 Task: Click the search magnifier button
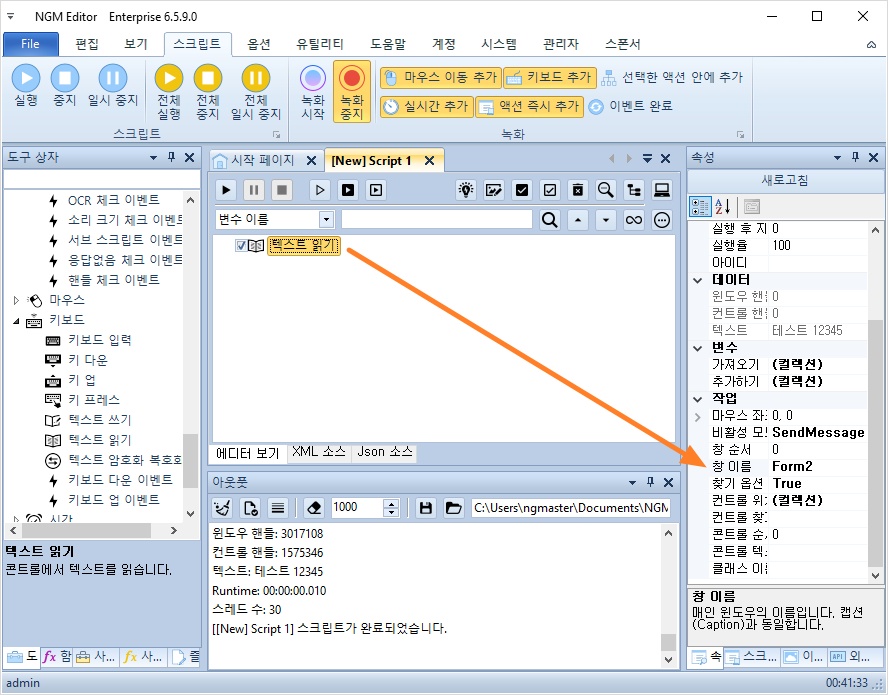(x=549, y=220)
